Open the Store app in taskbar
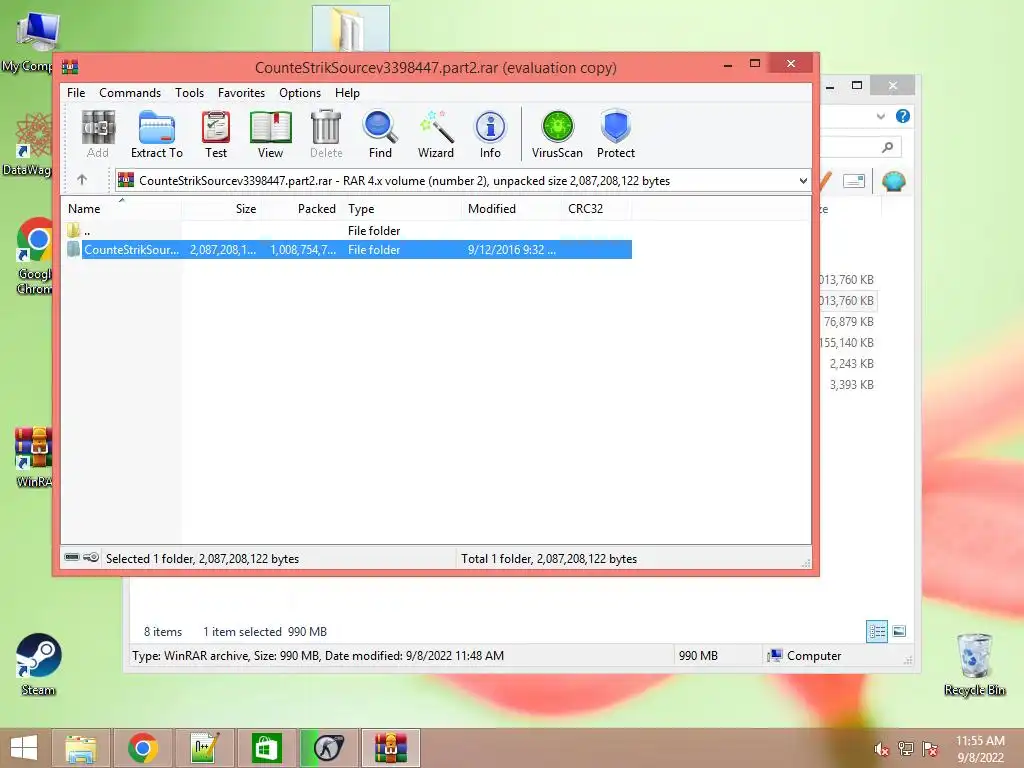 click(266, 748)
